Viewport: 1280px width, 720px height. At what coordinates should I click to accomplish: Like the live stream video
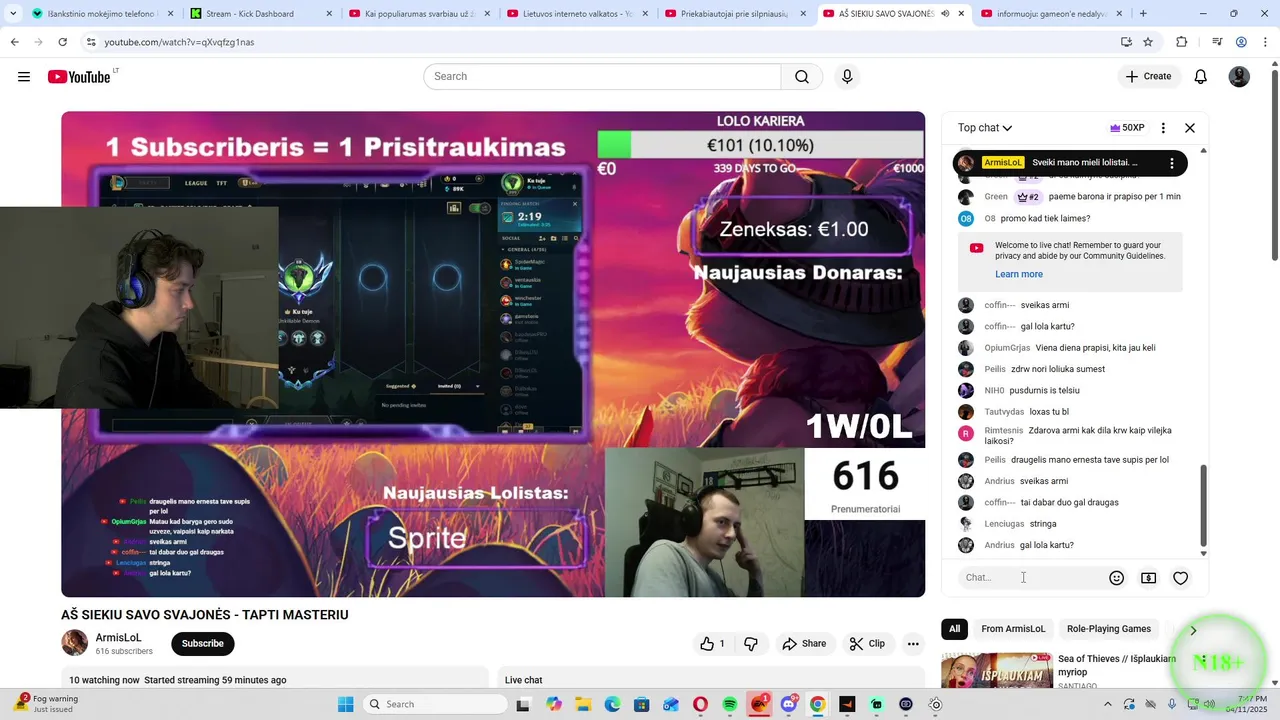tap(713, 644)
